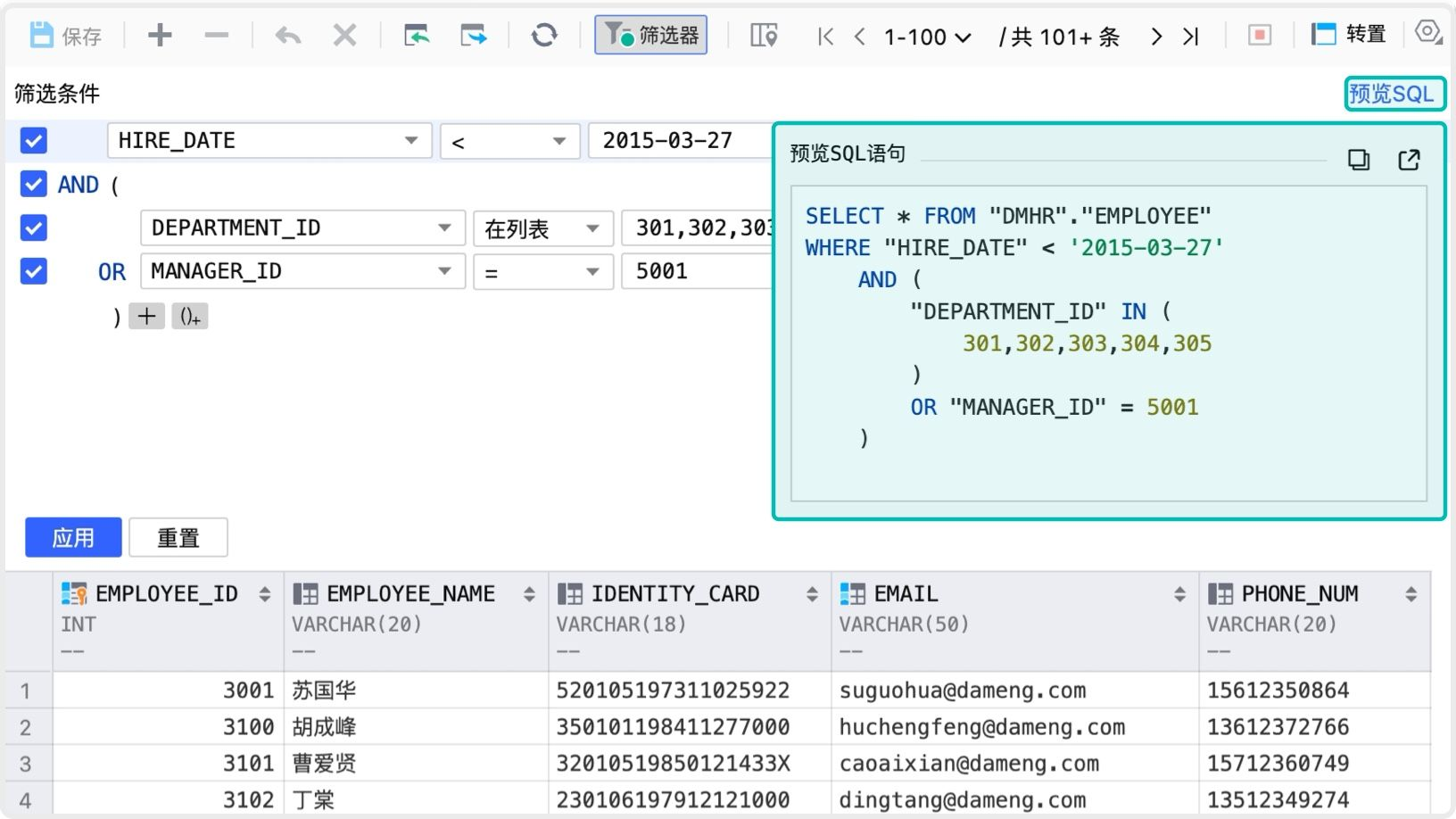Image resolution: width=1456 pixels, height=819 pixels.
Task: Sort by the PHONE_NUM column
Action: tap(1410, 594)
